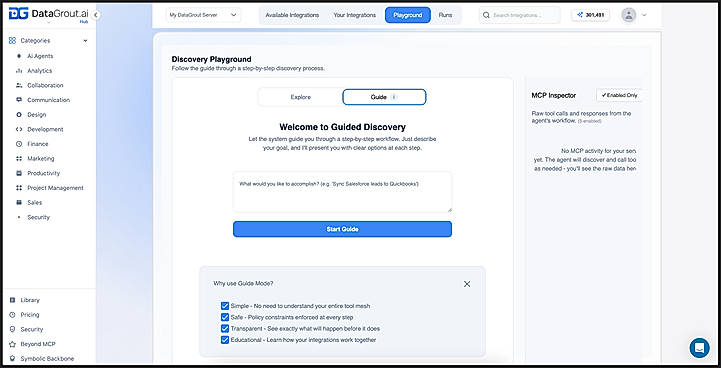Open the Library link

click(x=30, y=300)
